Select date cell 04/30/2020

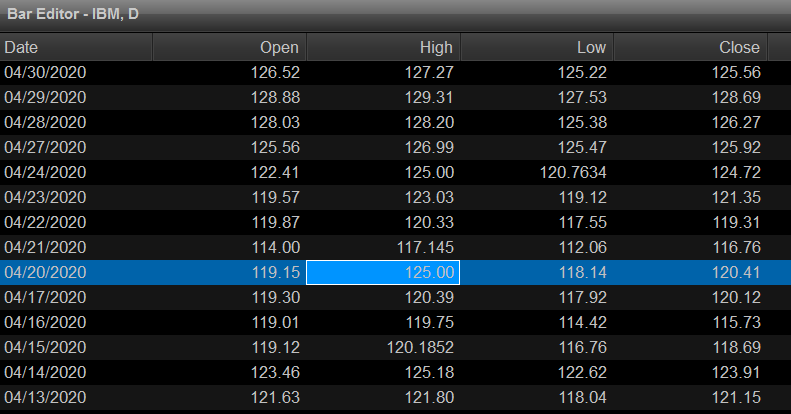[45, 73]
